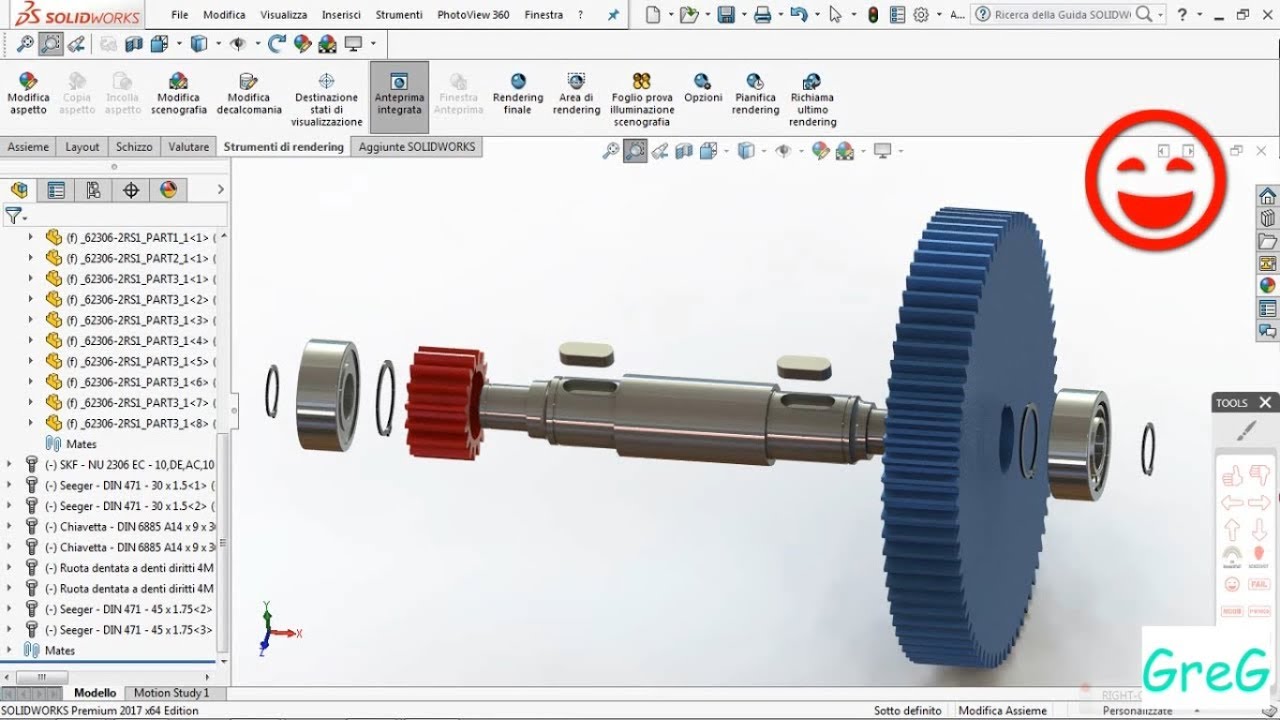Switch to the Assieme tab

[28, 147]
